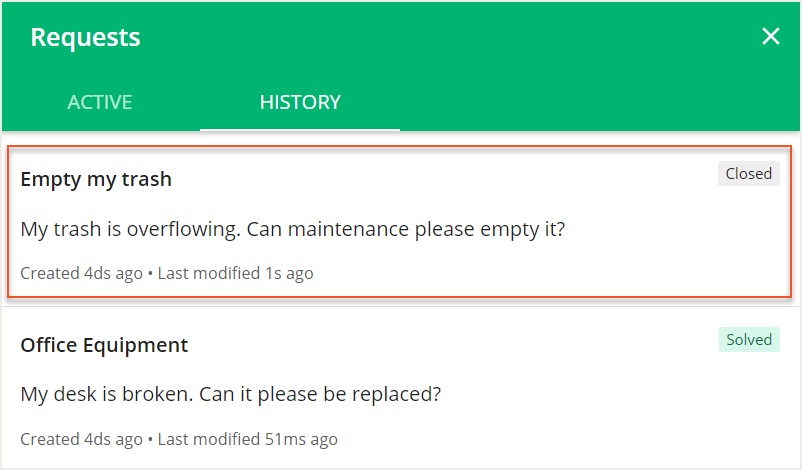The height and width of the screenshot is (470, 802).
Task: Close the Requests panel with the X icon
Action: click(x=771, y=37)
